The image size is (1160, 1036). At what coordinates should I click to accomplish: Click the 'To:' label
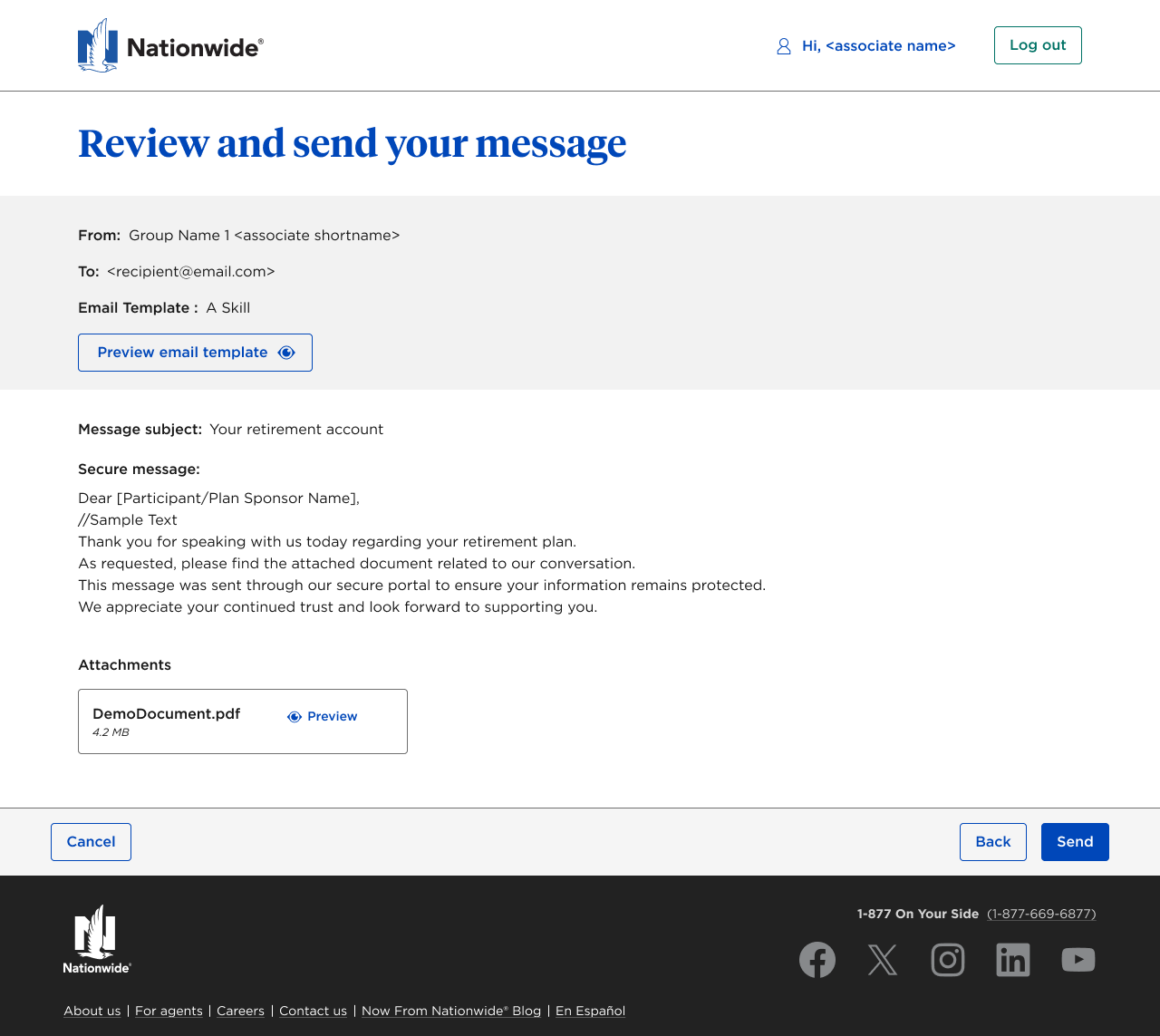tap(89, 272)
